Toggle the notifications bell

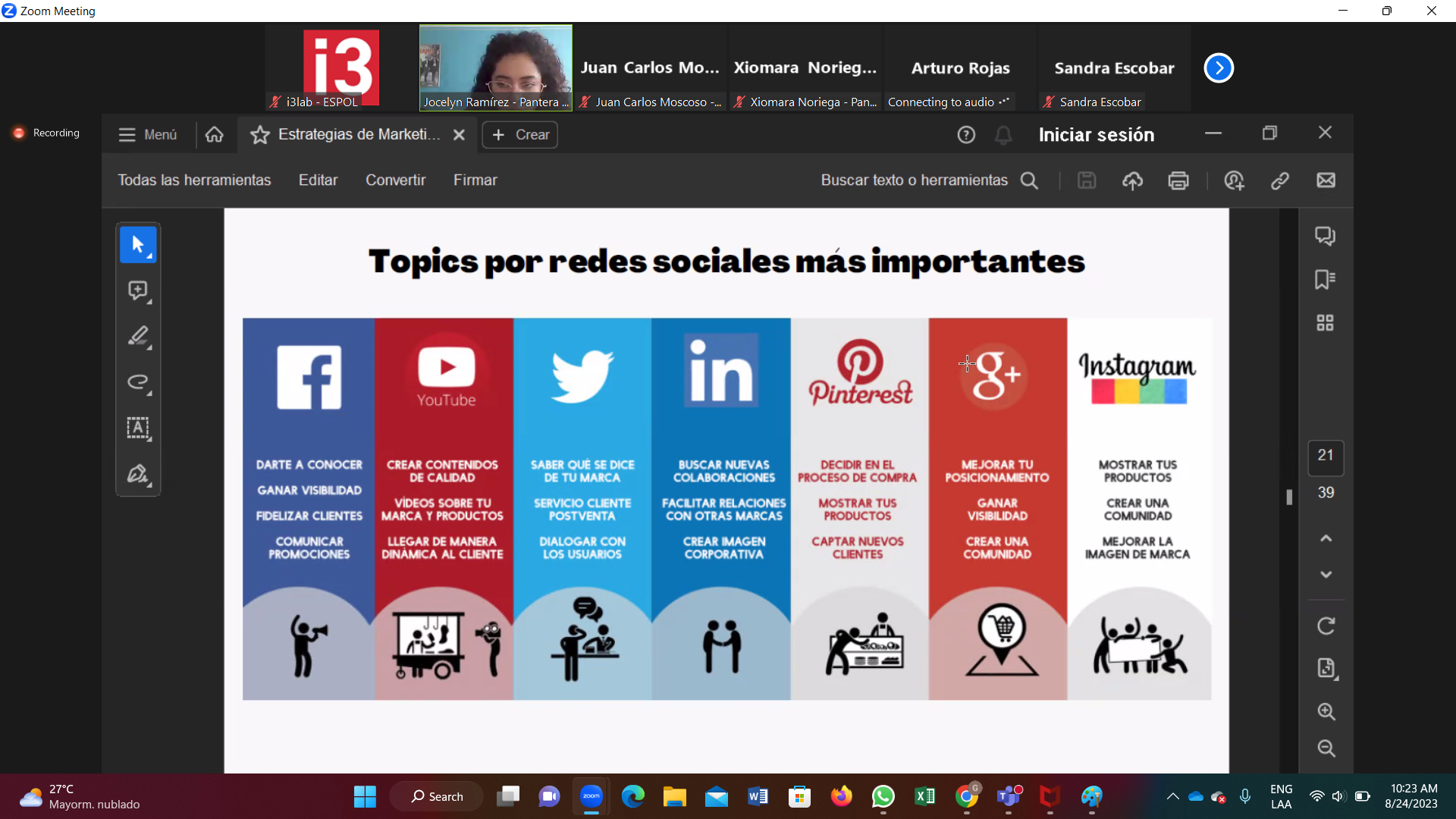tap(1003, 135)
